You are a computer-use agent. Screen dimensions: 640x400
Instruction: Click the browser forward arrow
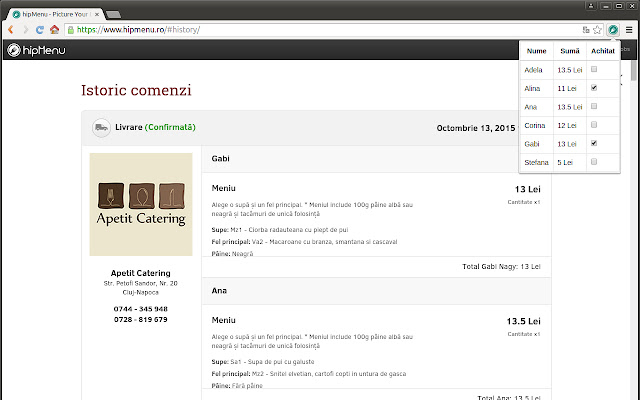[25, 29]
